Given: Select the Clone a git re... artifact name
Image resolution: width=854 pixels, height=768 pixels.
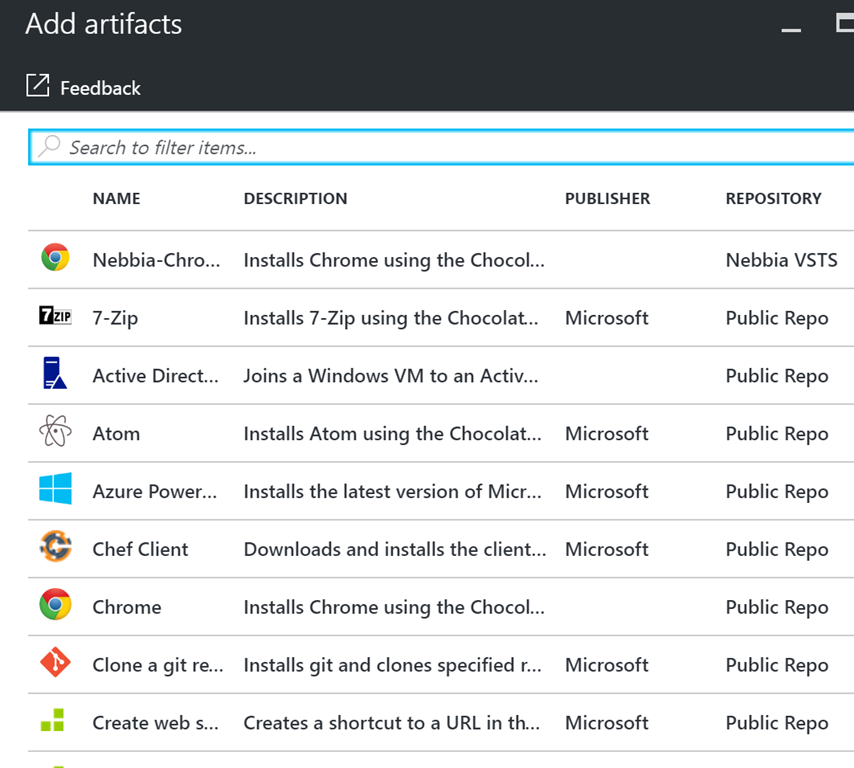Looking at the screenshot, I should click(158, 665).
